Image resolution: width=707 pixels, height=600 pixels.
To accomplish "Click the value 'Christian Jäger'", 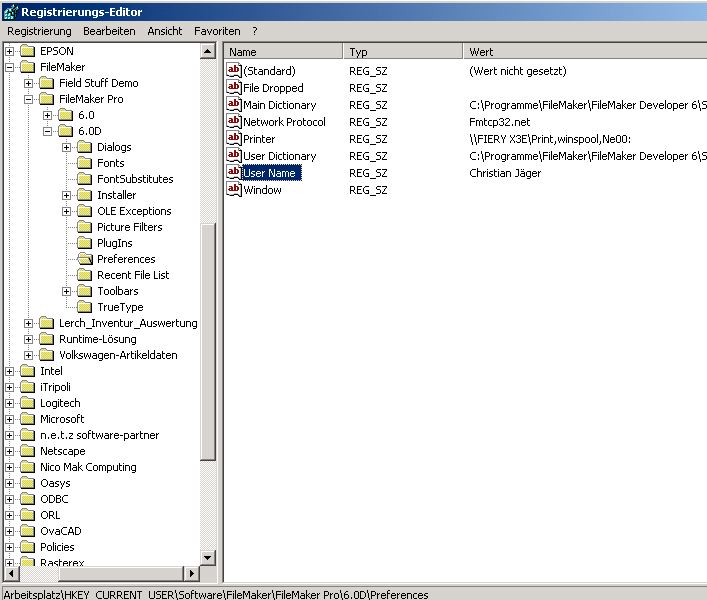I will click(505, 173).
